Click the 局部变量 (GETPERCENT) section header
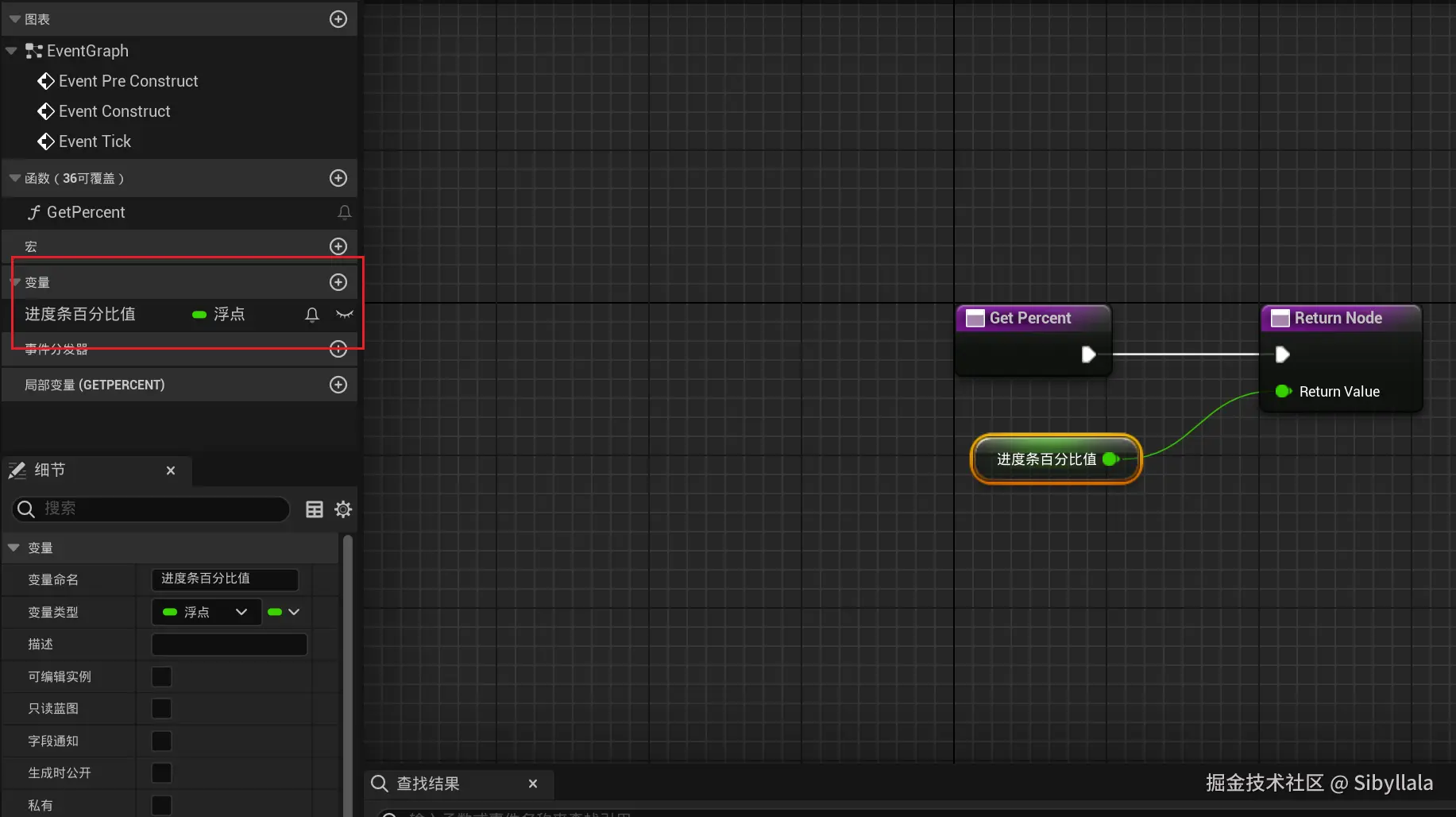Screen dimensions: 1456x817 (180, 385)
